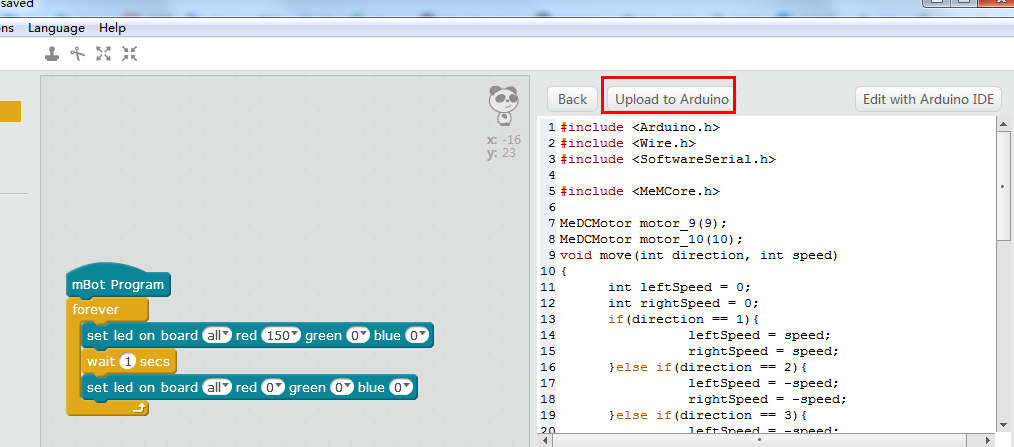Click the panda sprite thumbnail
Image resolution: width=1014 pixels, height=447 pixels.
pos(503,105)
